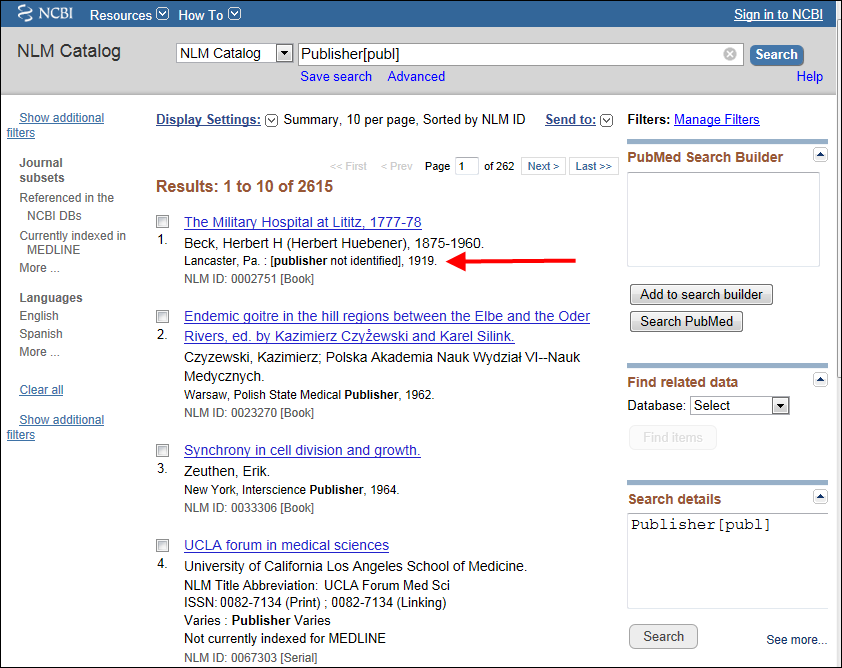The width and height of the screenshot is (842, 668).
Task: Collapse the Search details panel
Action: pos(820,497)
